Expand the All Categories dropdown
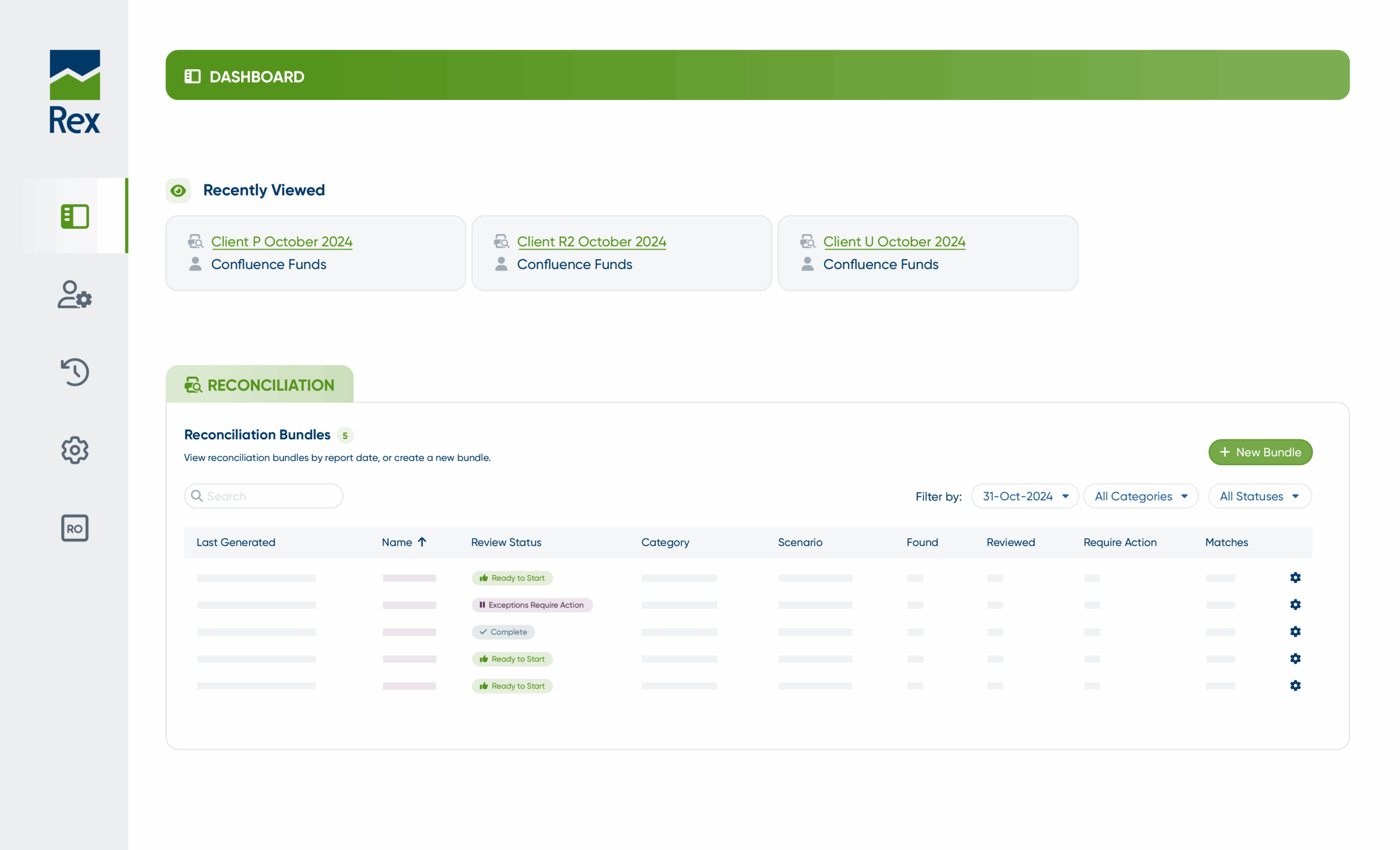1400x850 pixels. 1140,496
